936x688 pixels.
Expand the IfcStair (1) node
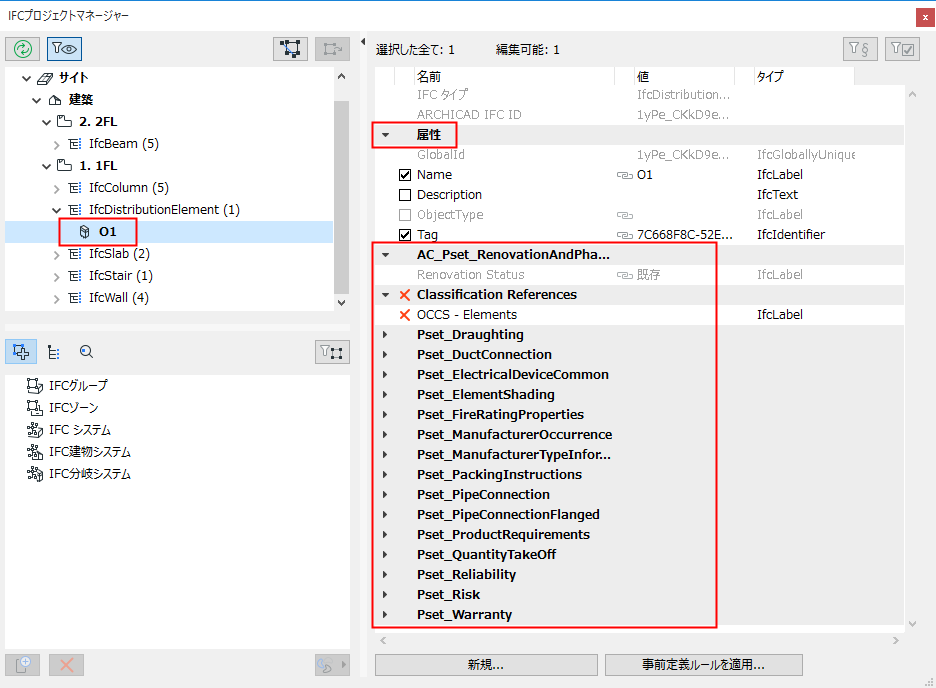(57, 277)
